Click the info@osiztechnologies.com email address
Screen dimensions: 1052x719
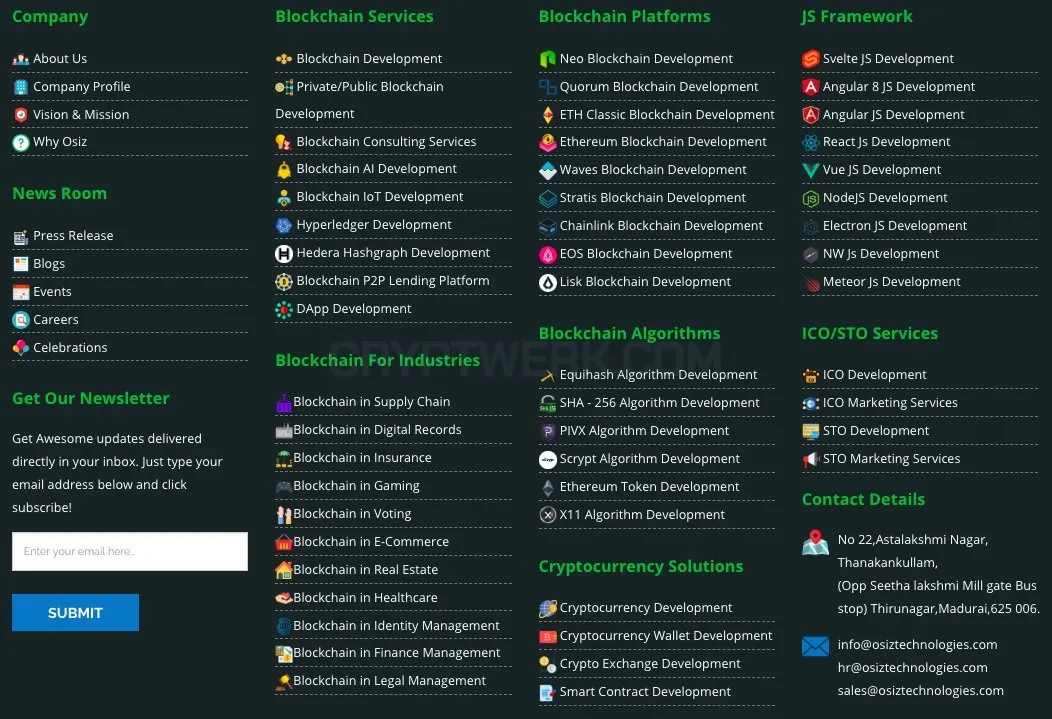tap(917, 645)
